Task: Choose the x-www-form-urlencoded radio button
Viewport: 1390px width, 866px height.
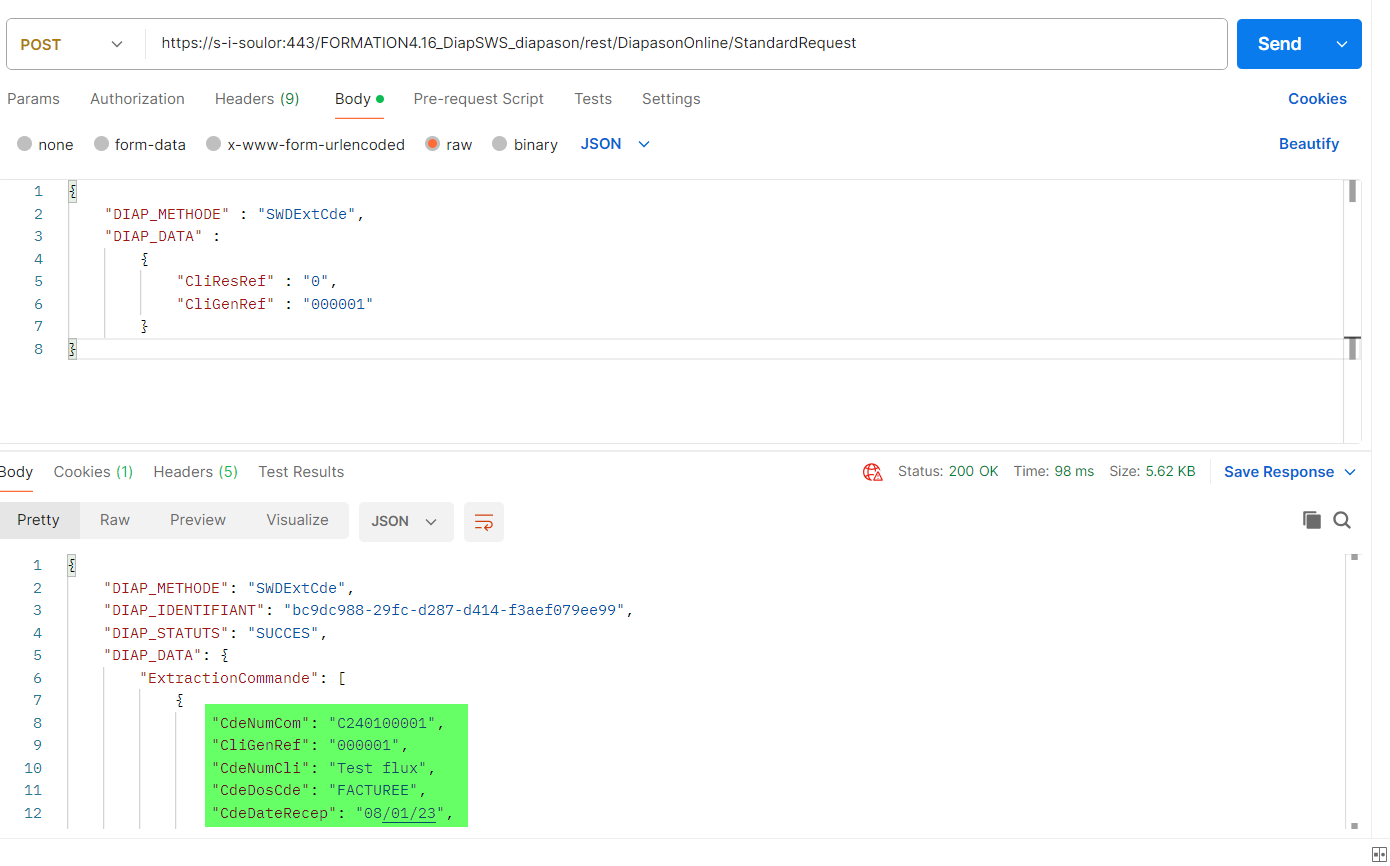Action: 213,144
